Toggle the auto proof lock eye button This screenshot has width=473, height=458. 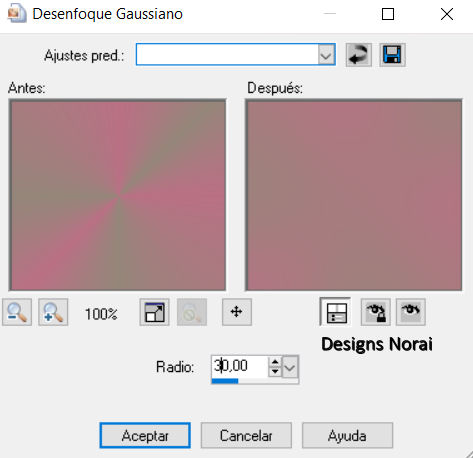point(376,312)
